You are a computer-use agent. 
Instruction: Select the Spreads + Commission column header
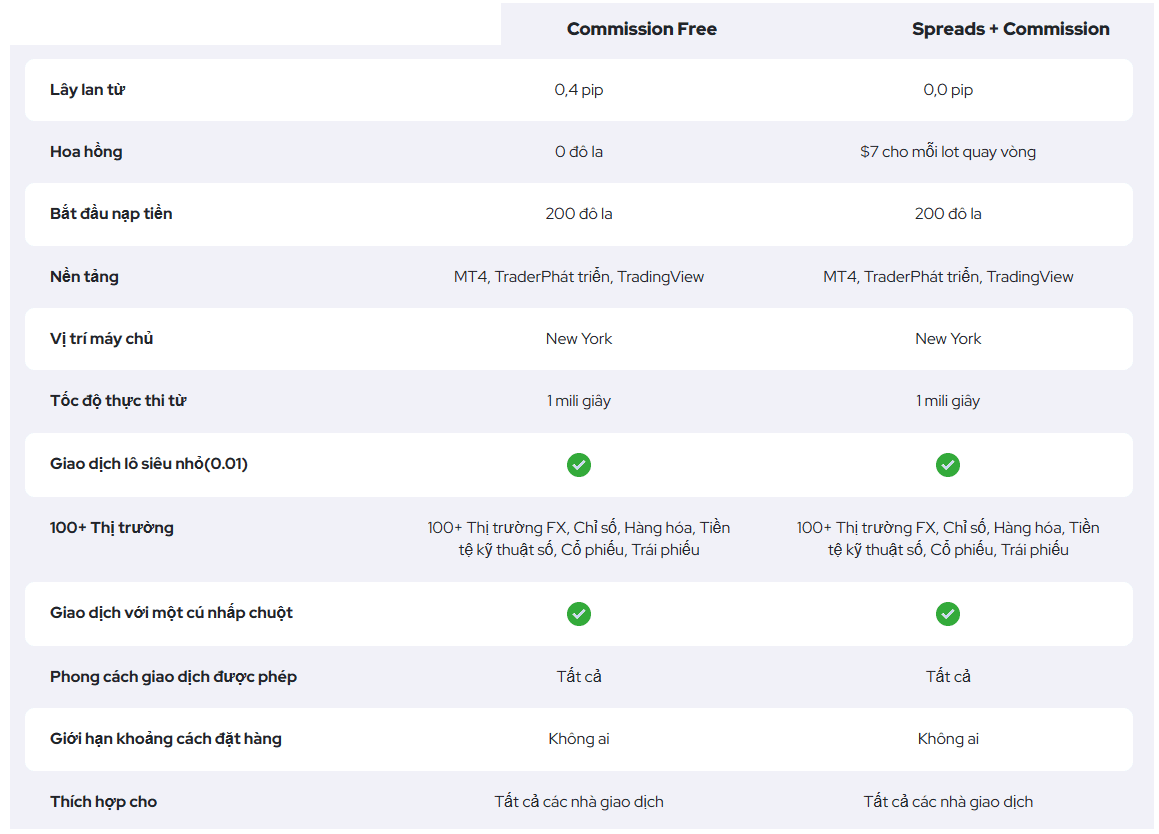point(1010,29)
